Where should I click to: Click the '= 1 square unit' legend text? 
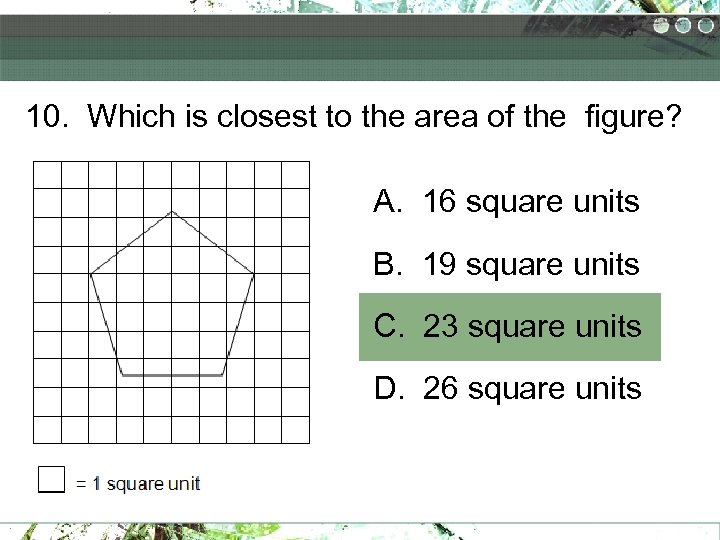coord(138,484)
